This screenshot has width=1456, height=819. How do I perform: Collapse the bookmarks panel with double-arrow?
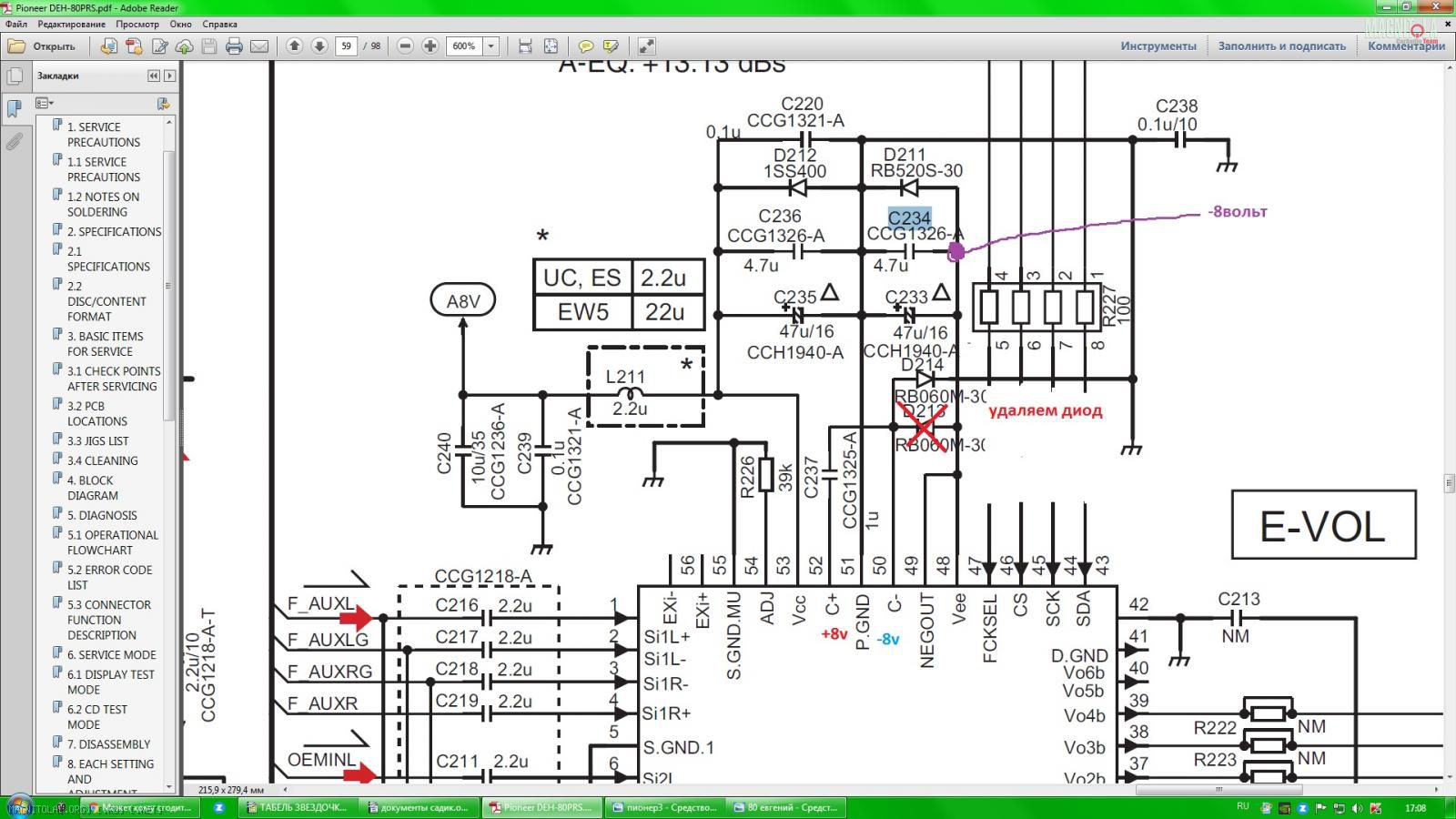[x=153, y=76]
